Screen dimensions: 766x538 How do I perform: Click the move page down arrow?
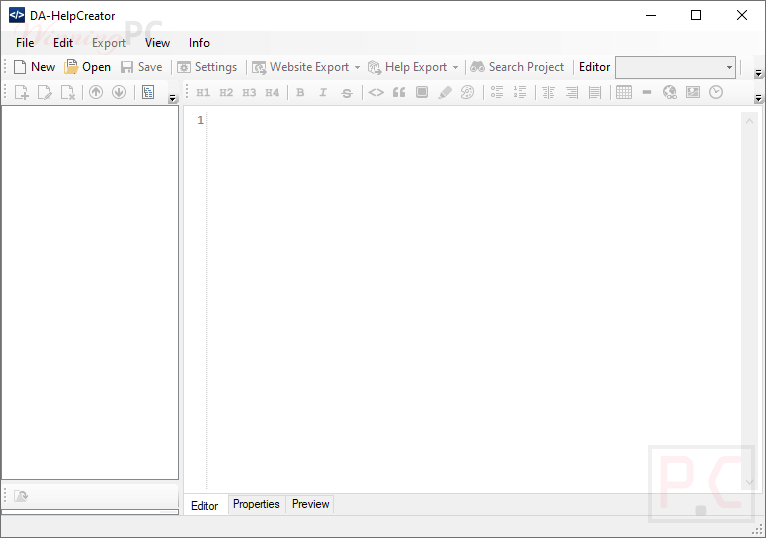click(x=119, y=92)
